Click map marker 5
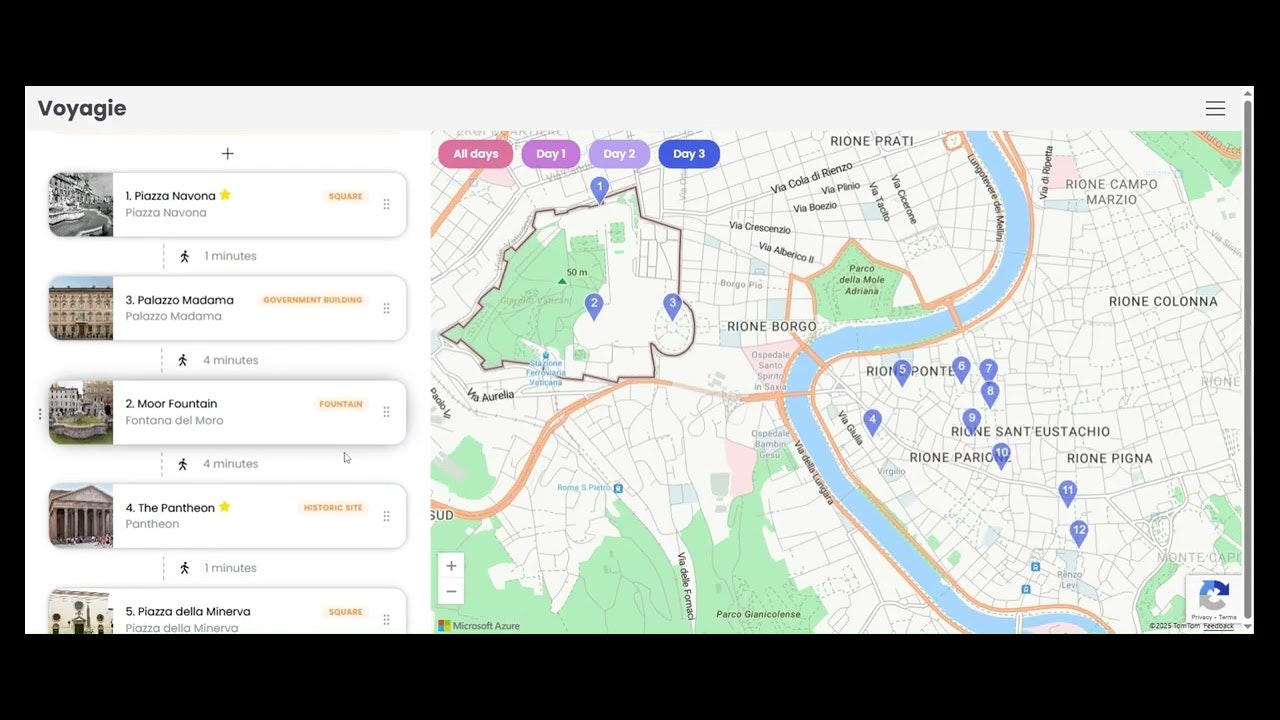1280x720 pixels. point(902,372)
